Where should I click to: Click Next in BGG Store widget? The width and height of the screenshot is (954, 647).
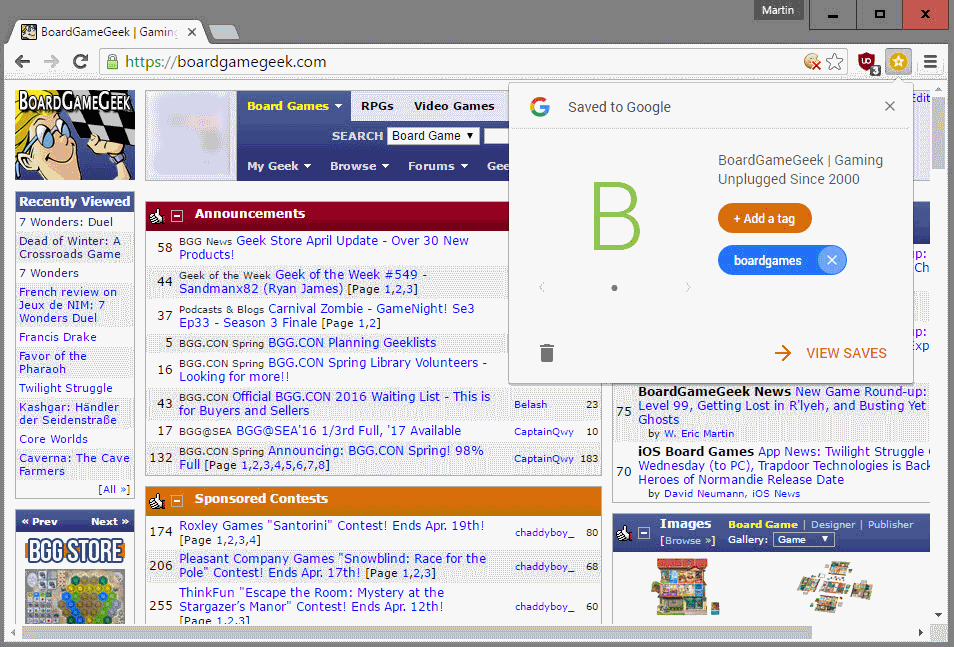coord(110,521)
